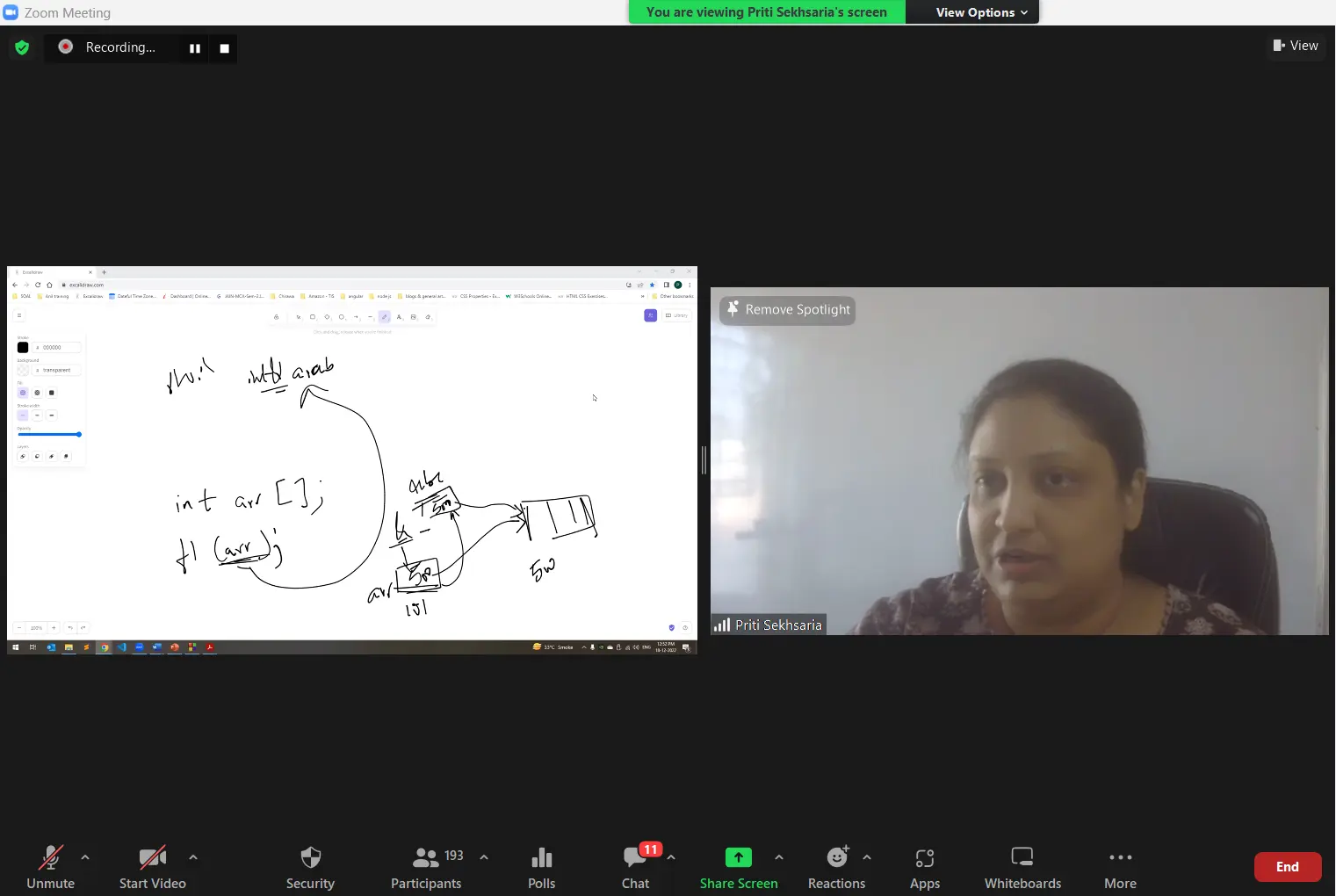Open the Security shield menu

pos(310,866)
